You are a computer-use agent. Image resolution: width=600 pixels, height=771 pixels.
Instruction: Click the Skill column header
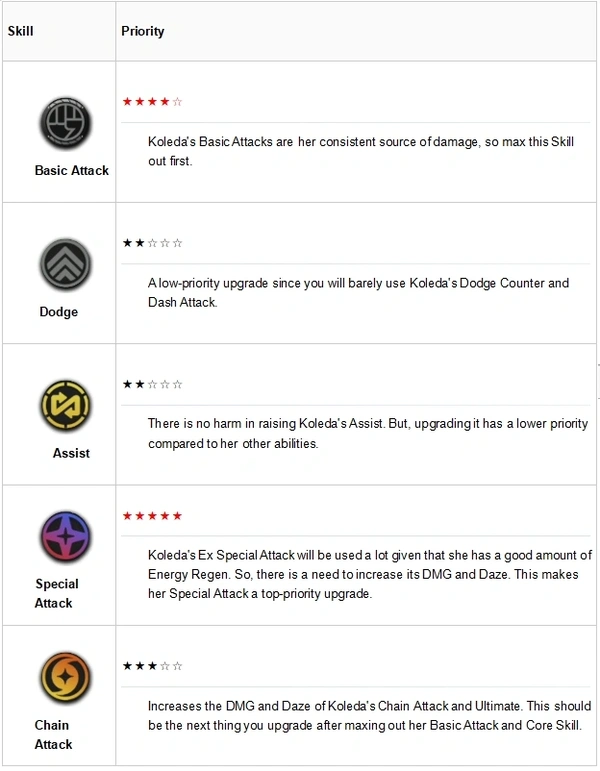coord(21,31)
